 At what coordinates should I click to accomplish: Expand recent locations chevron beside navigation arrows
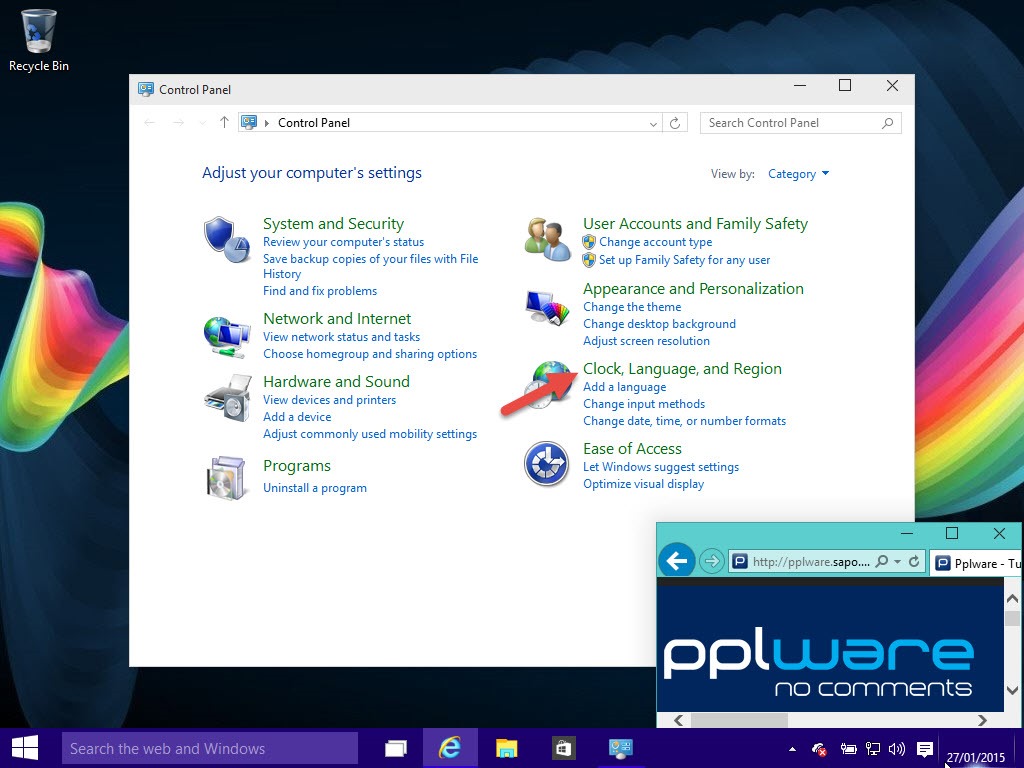[x=202, y=123]
